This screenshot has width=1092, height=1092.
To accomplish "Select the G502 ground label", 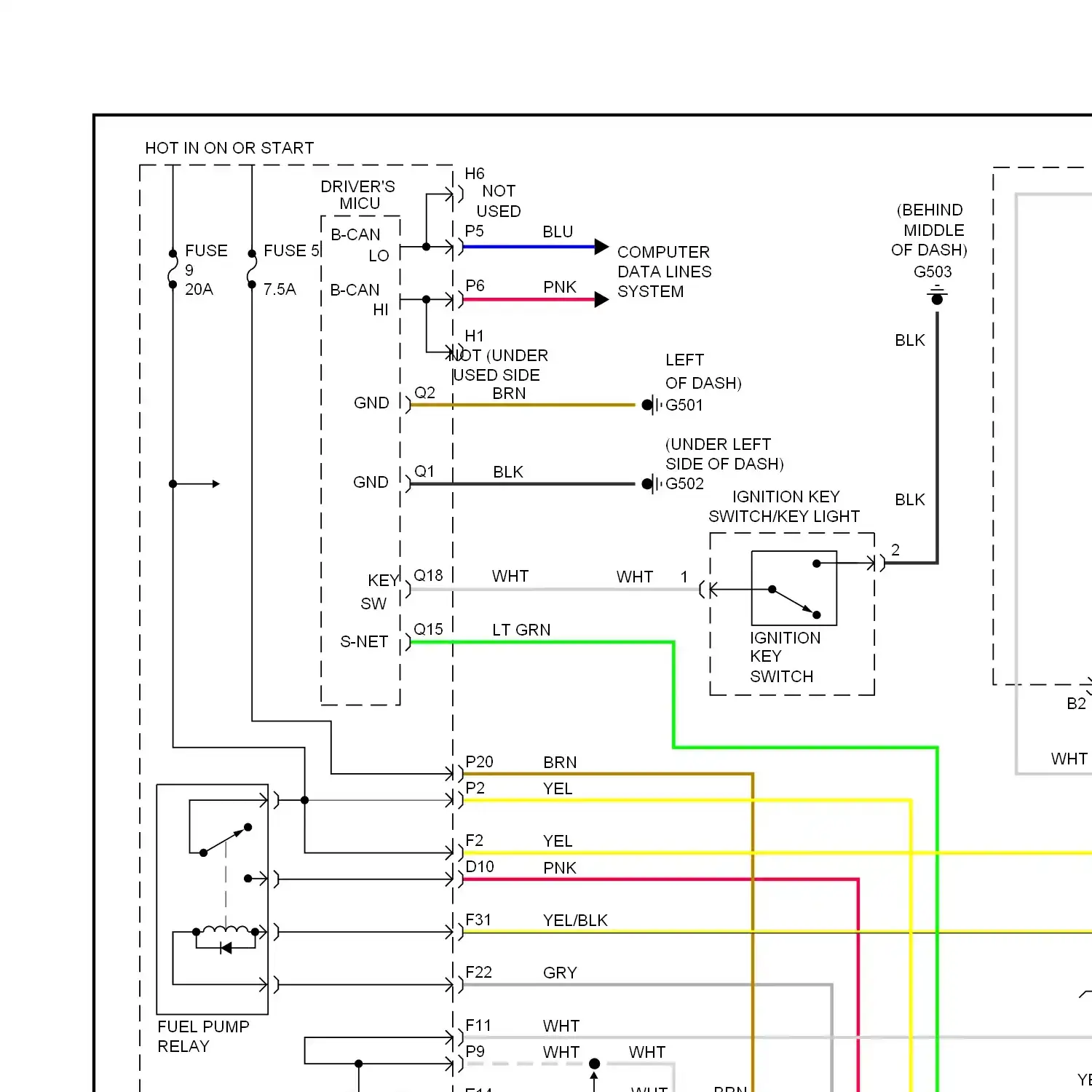I will [x=684, y=483].
